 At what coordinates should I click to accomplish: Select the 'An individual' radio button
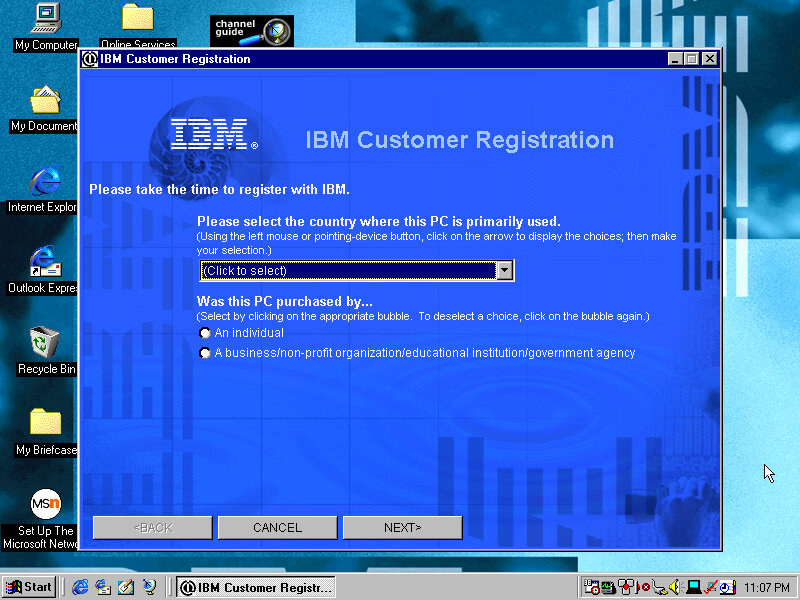206,333
